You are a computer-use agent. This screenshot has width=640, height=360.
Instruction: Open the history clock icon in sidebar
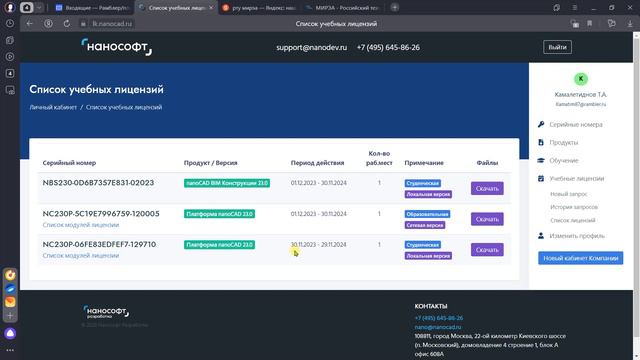pyautogui.click(x=10, y=24)
